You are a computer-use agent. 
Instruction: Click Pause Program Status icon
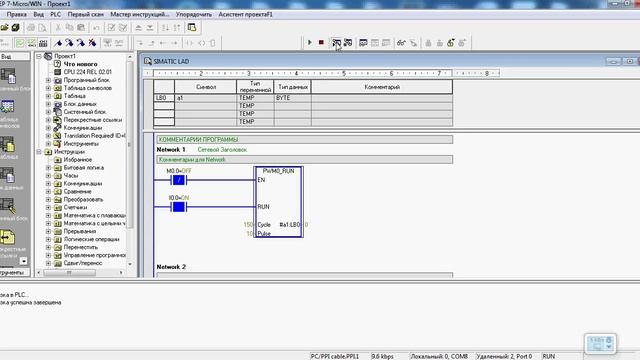pos(348,42)
